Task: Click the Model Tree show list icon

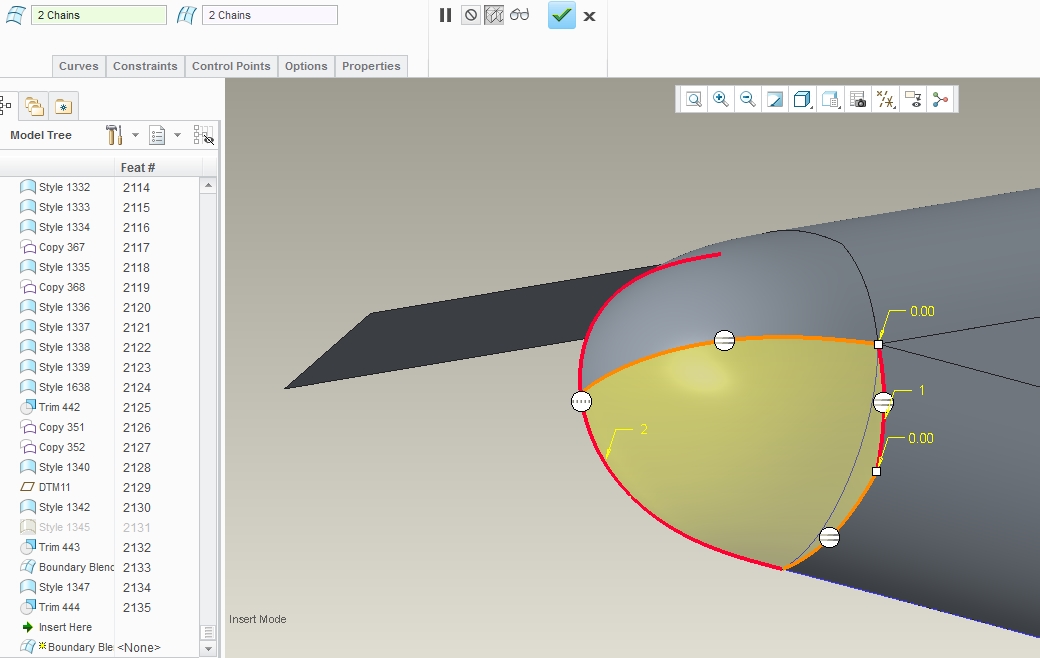Action: pos(157,135)
